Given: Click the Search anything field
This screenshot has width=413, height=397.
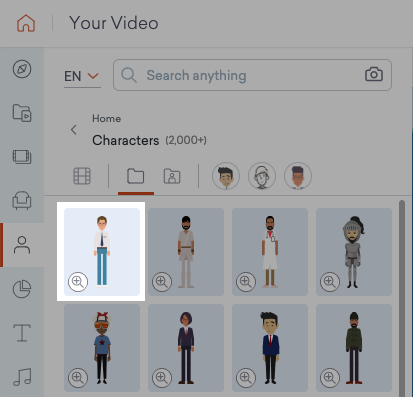Looking at the screenshot, I should [252, 75].
